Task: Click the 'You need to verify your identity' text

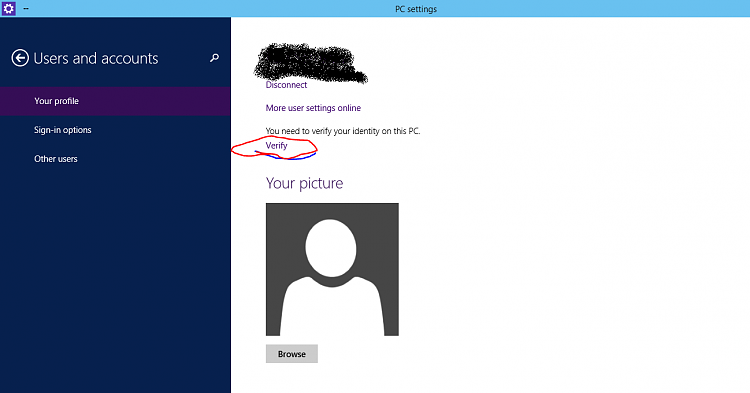Action: pos(343,131)
